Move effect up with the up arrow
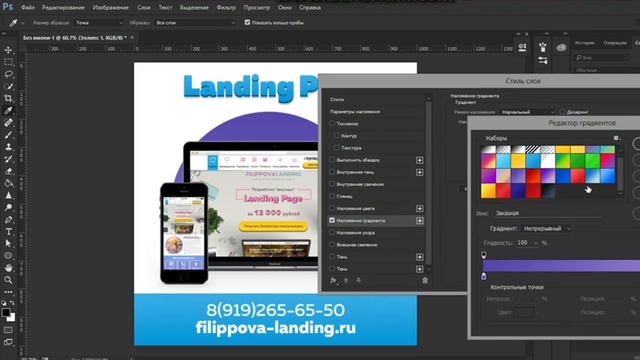The width and height of the screenshot is (640, 360). coord(346,280)
